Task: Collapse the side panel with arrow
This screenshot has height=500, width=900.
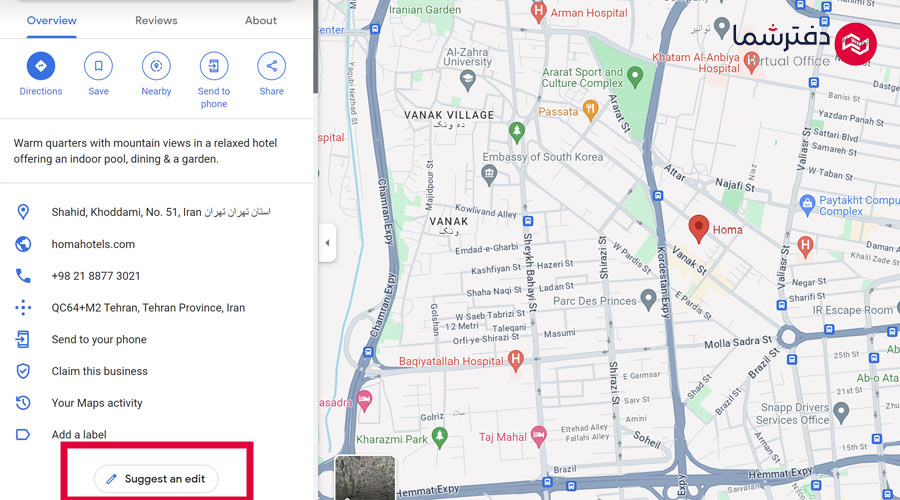Action: 327,243
